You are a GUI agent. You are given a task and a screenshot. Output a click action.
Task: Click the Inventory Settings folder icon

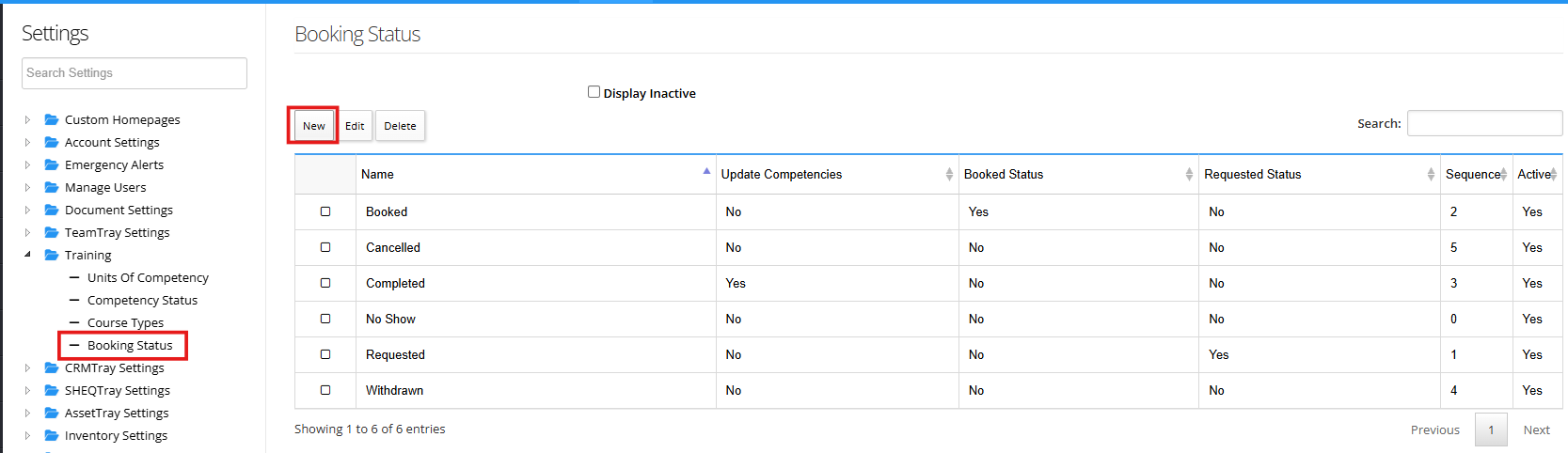click(52, 435)
